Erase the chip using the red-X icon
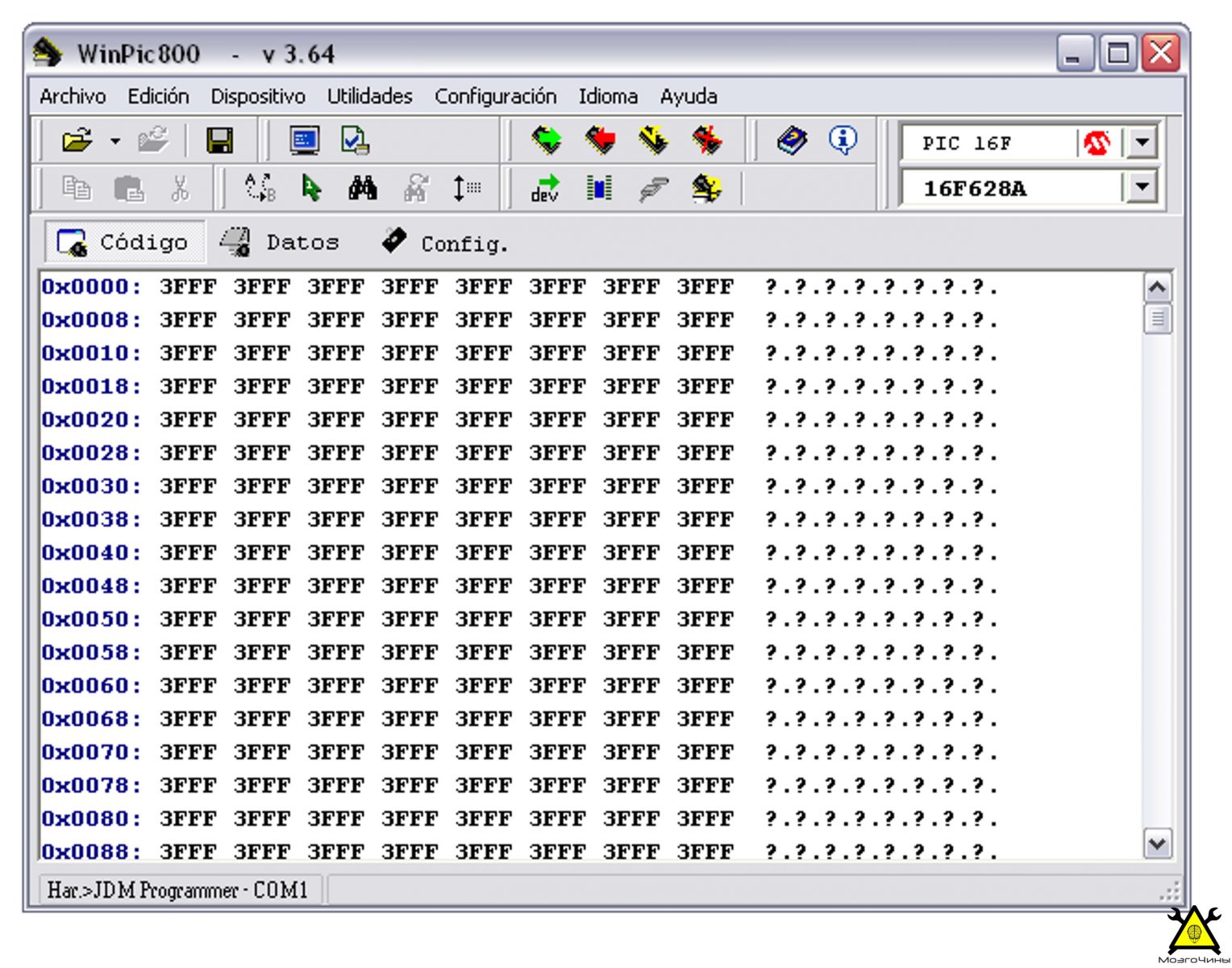 tap(707, 140)
